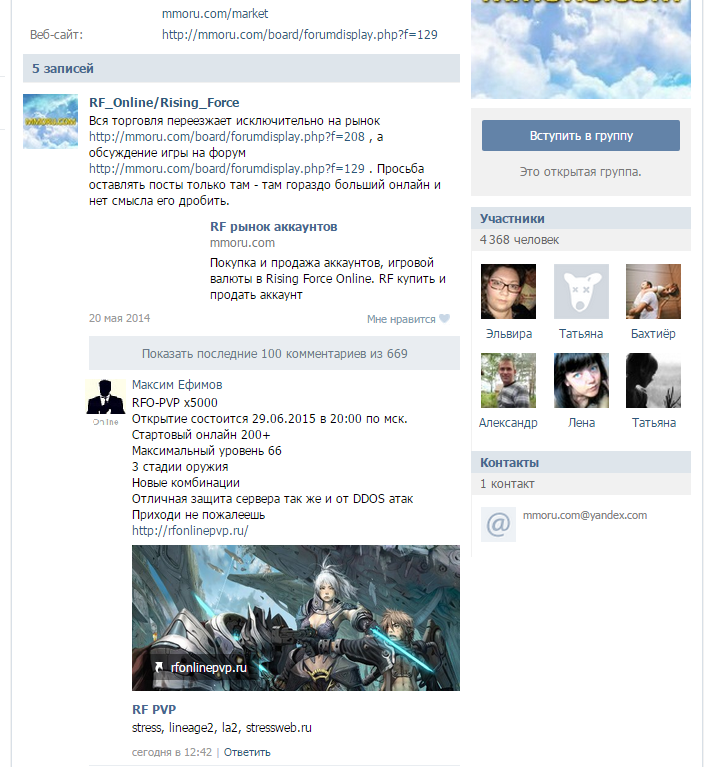Click the line Приходи не пожалеешь
The image size is (713, 767).
[x=198, y=515]
